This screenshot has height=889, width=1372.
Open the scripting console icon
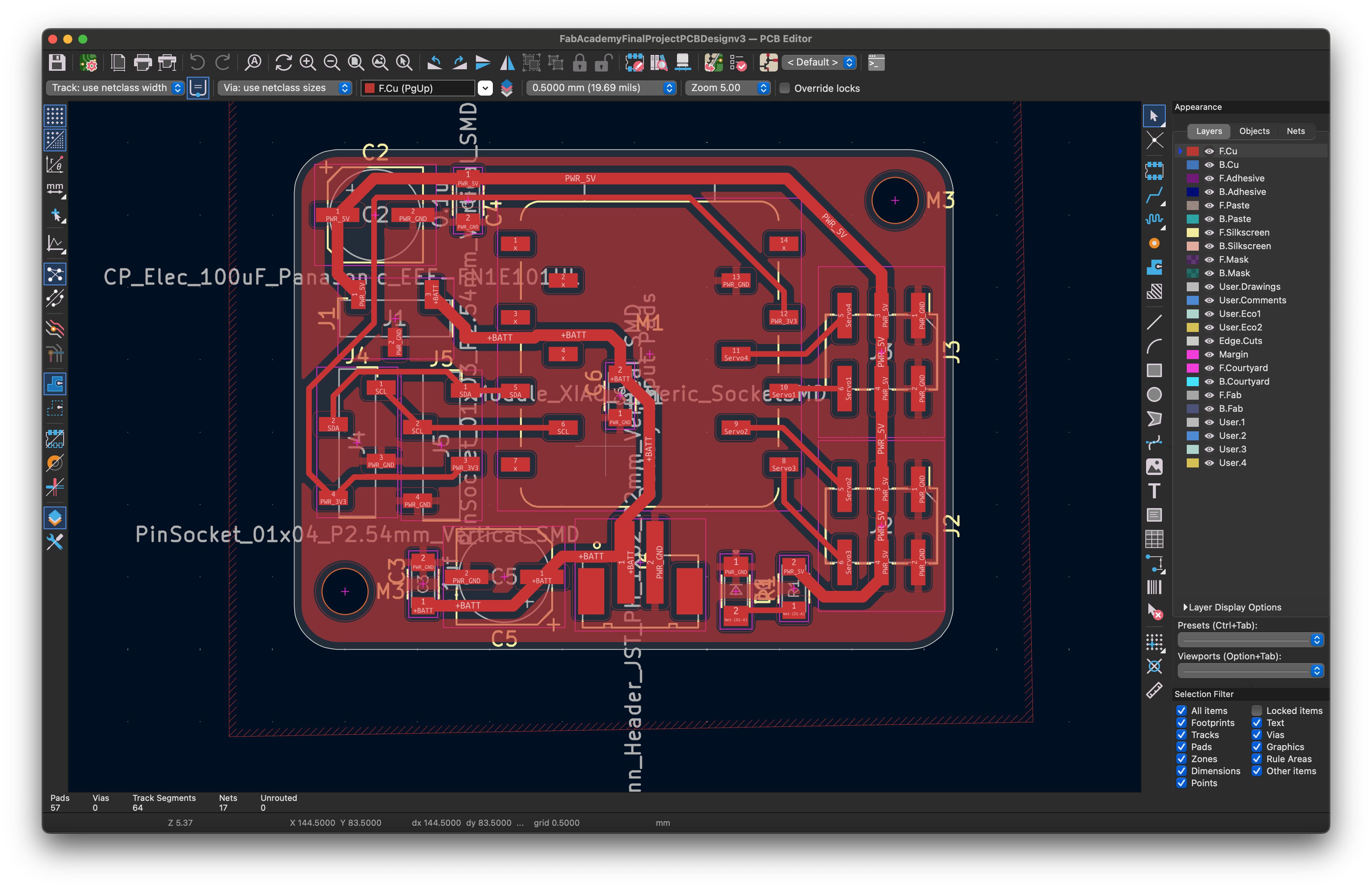pos(876,62)
